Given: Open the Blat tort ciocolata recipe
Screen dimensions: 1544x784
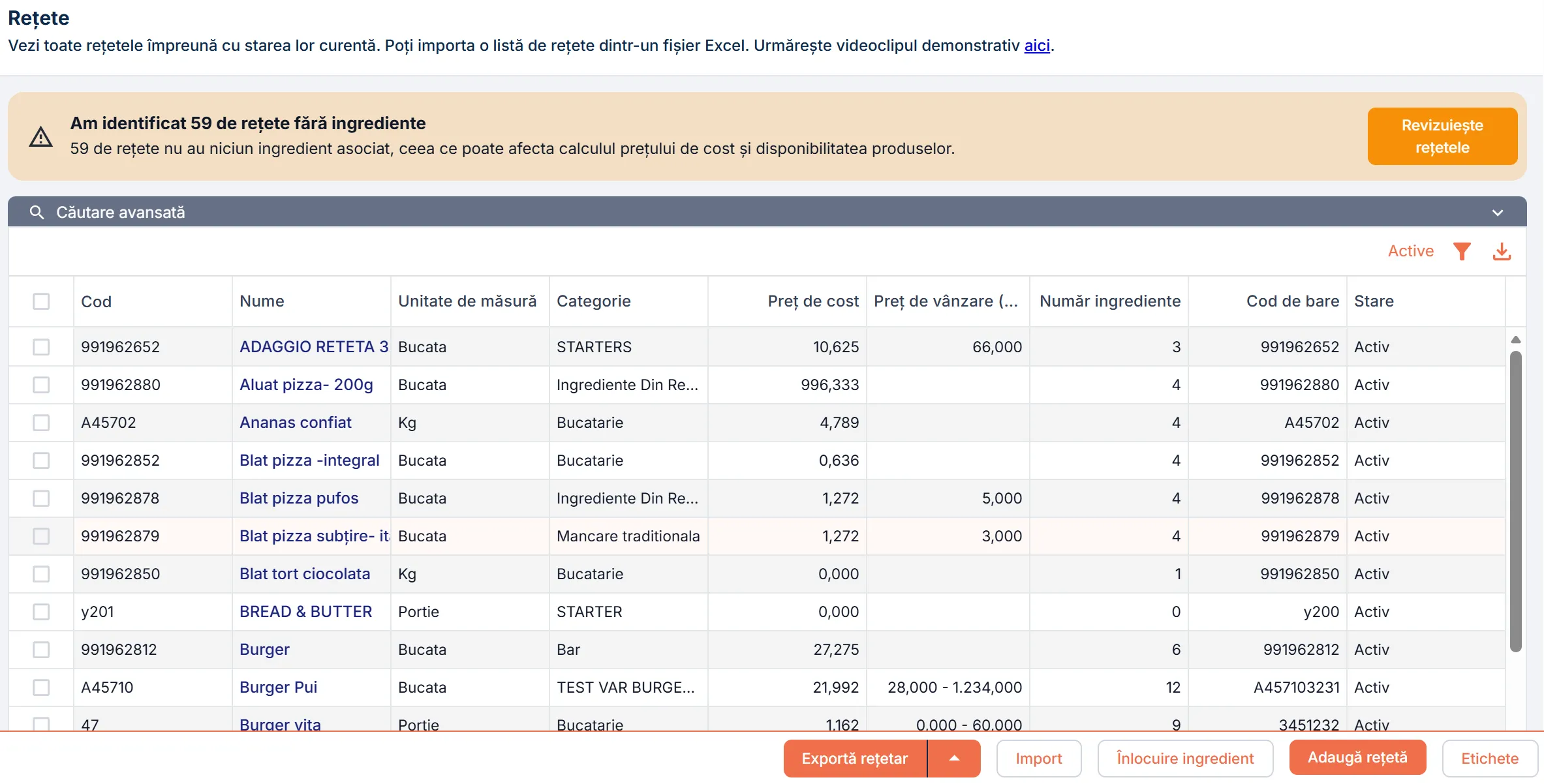Looking at the screenshot, I should click(x=305, y=574).
